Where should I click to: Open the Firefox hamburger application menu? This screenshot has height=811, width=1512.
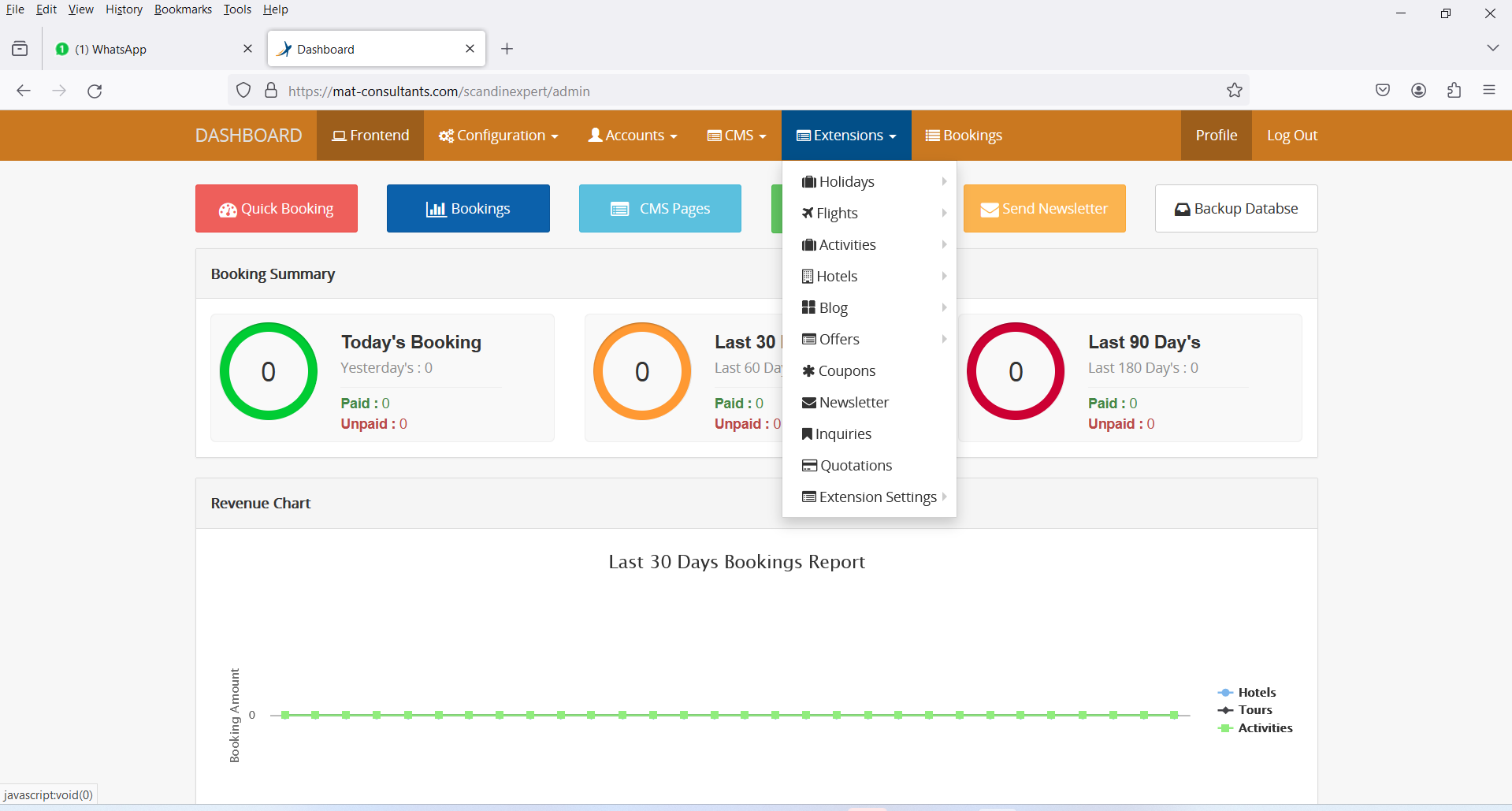coord(1488,91)
